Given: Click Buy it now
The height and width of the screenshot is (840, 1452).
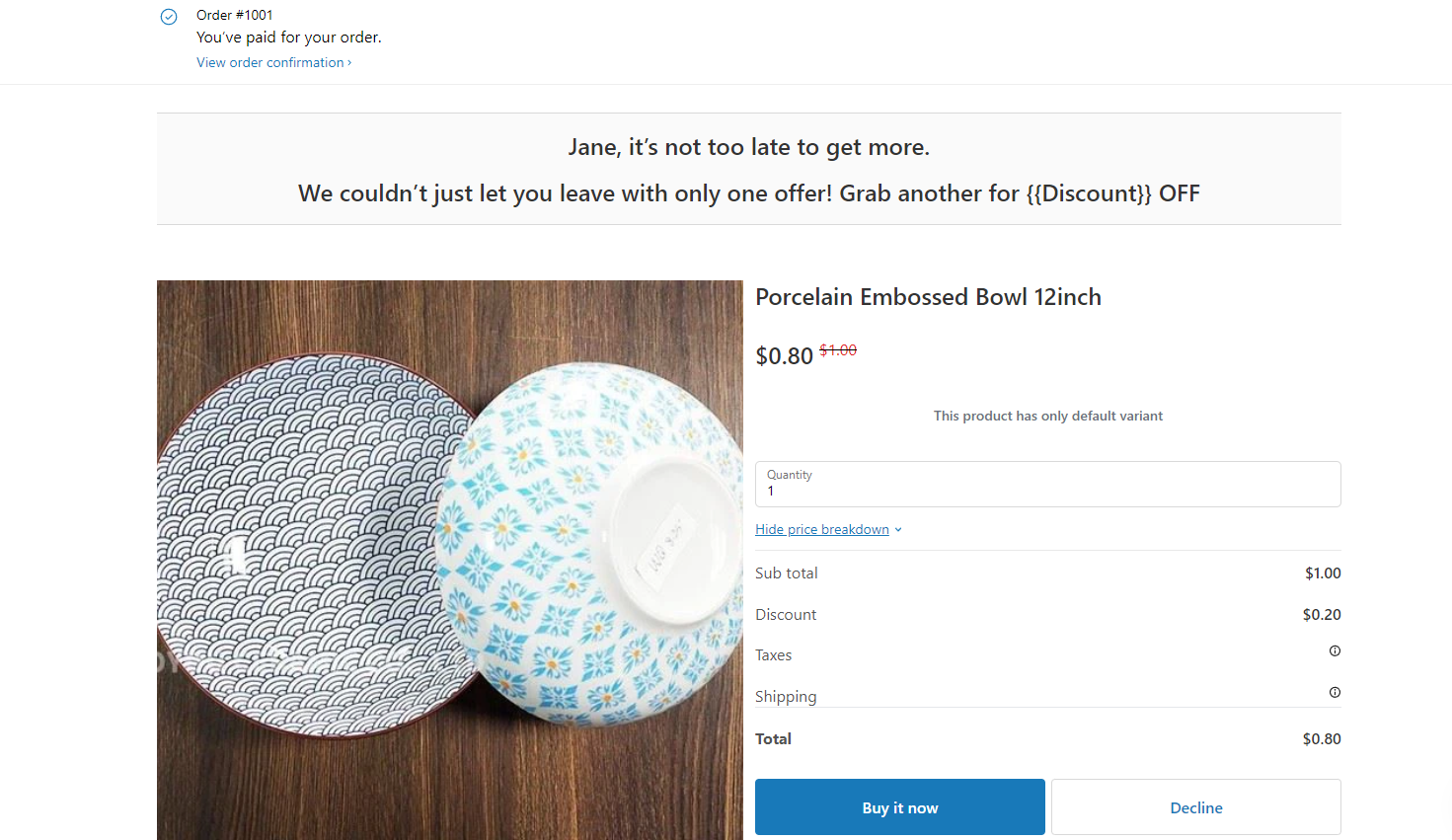Looking at the screenshot, I should click(x=899, y=806).
